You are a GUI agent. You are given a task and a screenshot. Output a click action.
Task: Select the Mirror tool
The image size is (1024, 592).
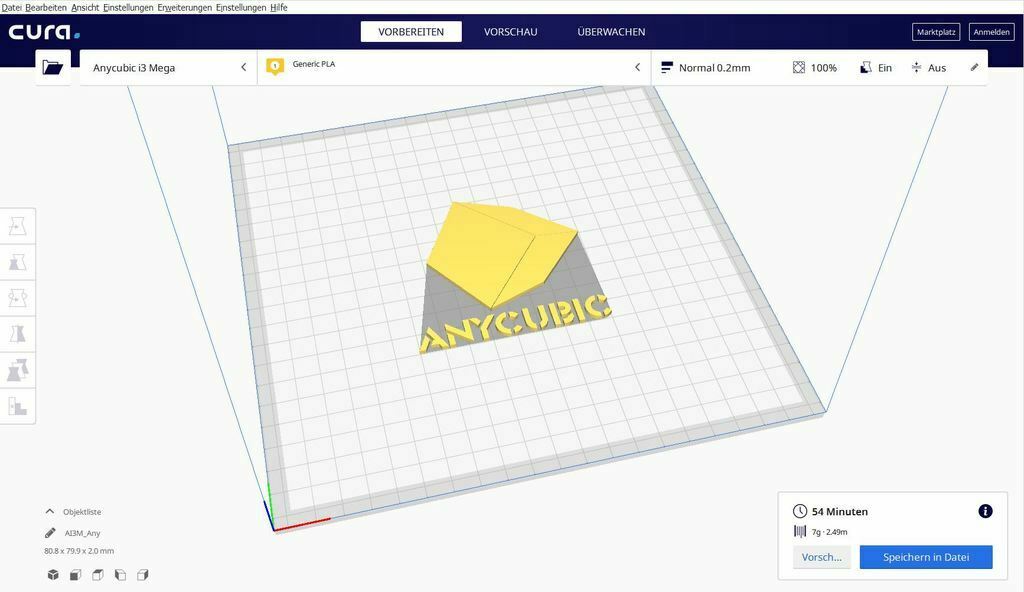click(x=17, y=333)
